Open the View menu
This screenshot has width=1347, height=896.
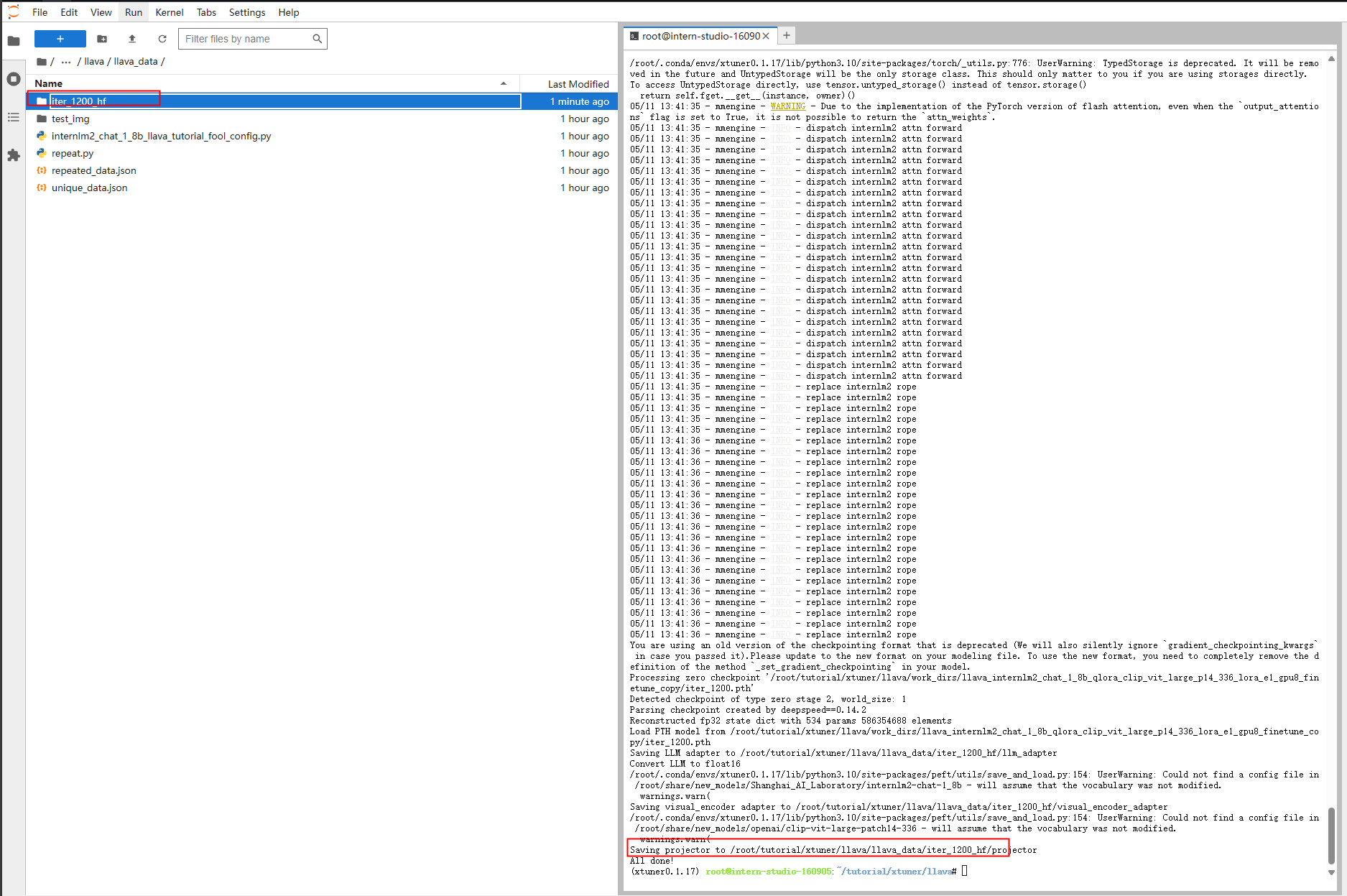click(101, 12)
